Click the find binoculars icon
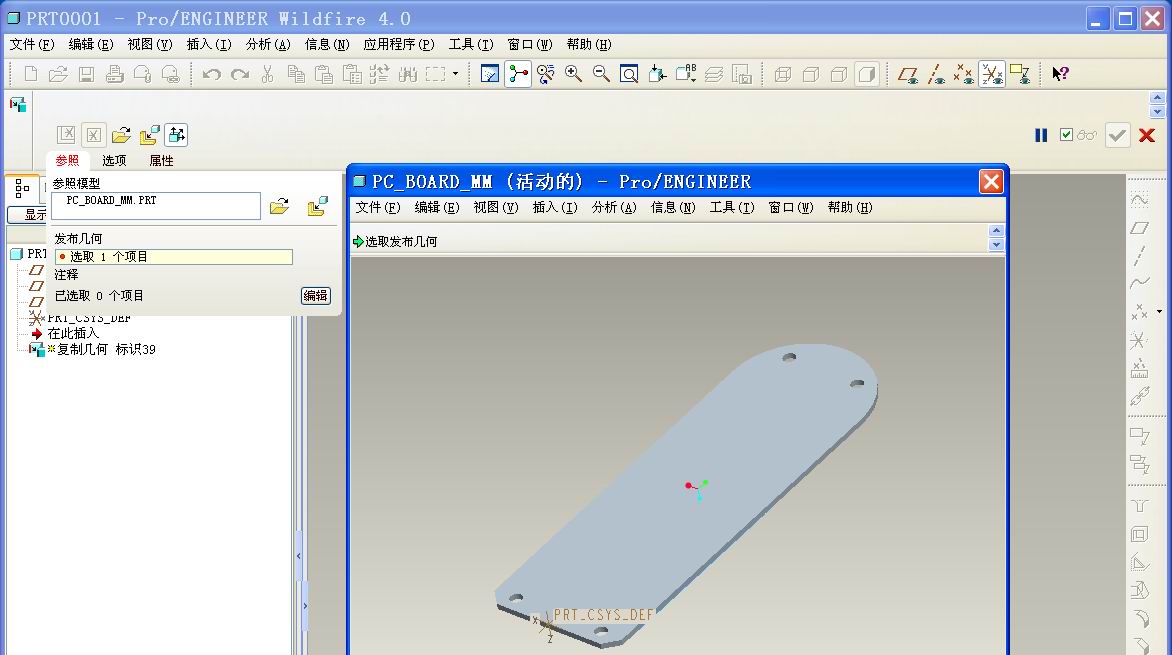The height and width of the screenshot is (655, 1172). point(407,74)
